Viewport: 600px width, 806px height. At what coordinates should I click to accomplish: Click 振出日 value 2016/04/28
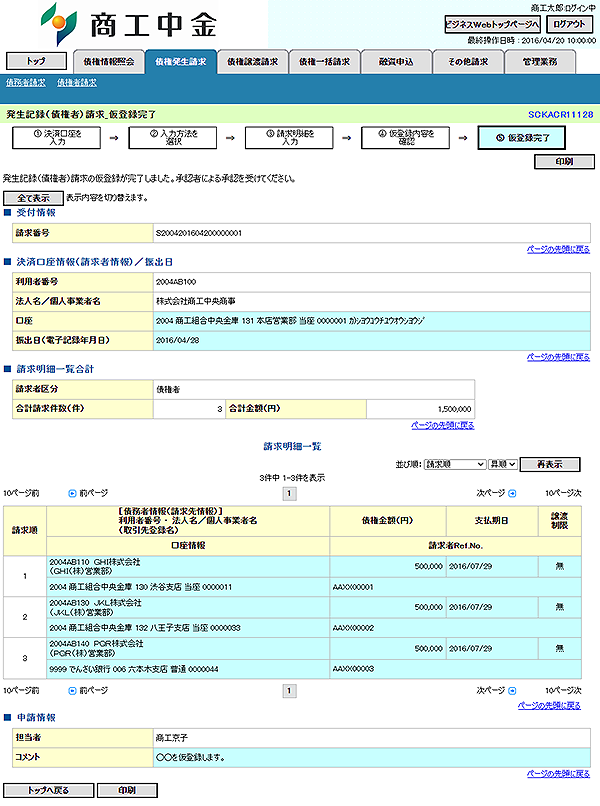[x=177, y=340]
